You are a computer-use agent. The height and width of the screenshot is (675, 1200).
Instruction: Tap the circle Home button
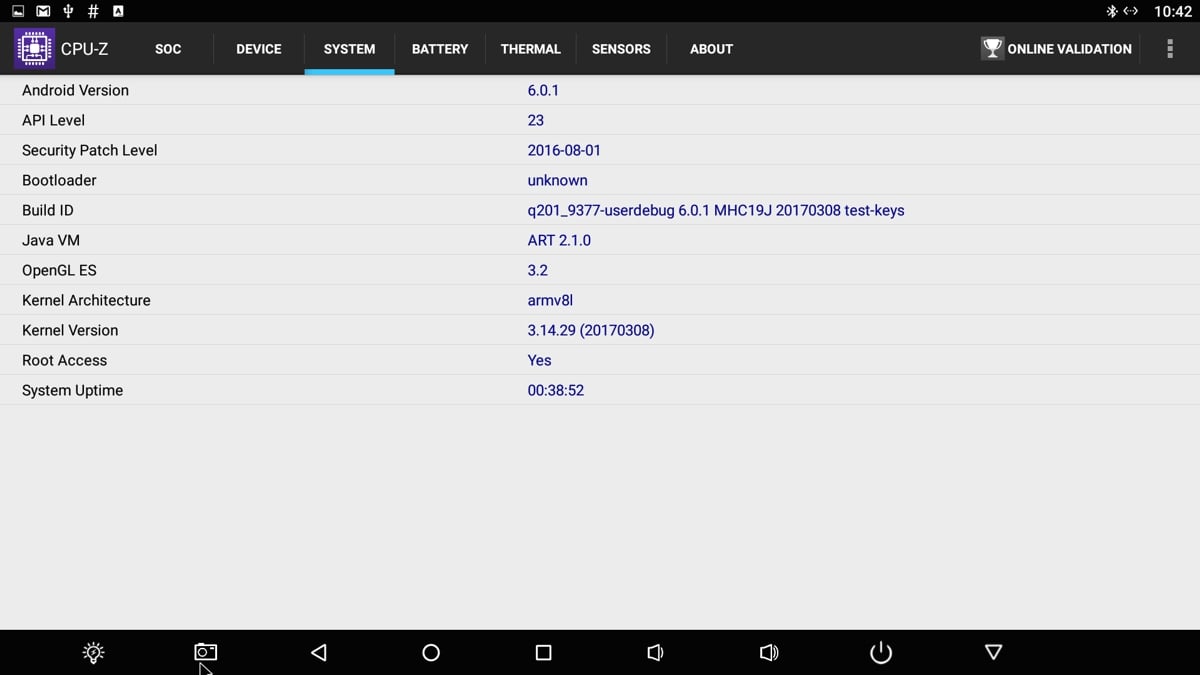tap(431, 653)
